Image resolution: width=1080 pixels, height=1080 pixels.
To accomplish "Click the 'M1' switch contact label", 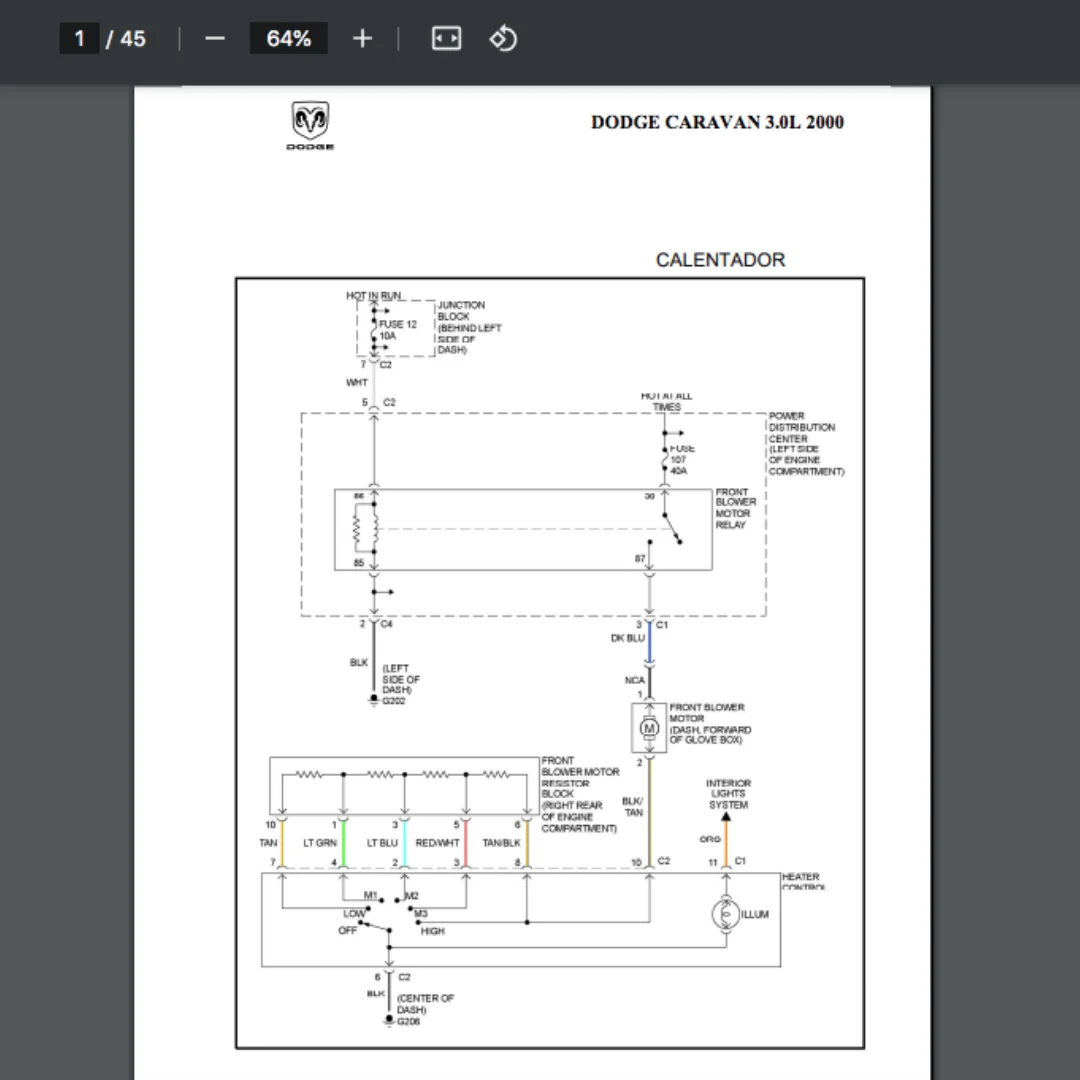I will click(371, 895).
